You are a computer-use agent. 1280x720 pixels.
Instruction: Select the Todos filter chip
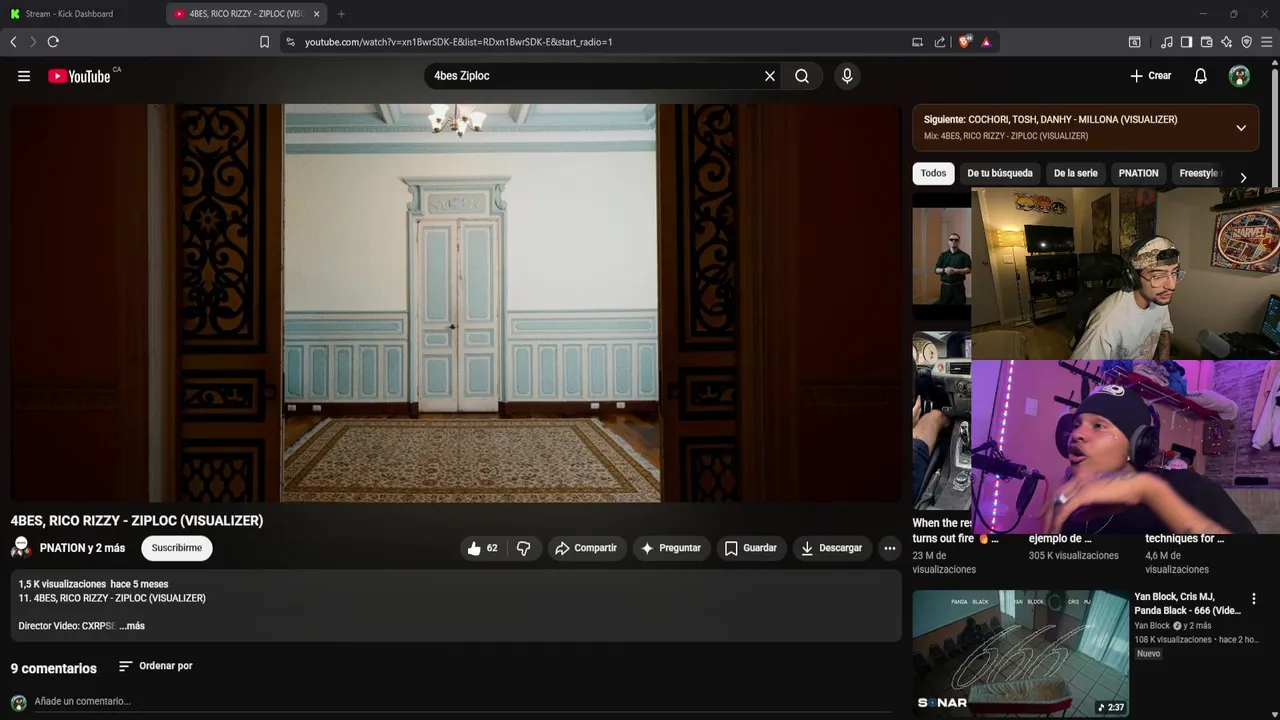coord(933,173)
